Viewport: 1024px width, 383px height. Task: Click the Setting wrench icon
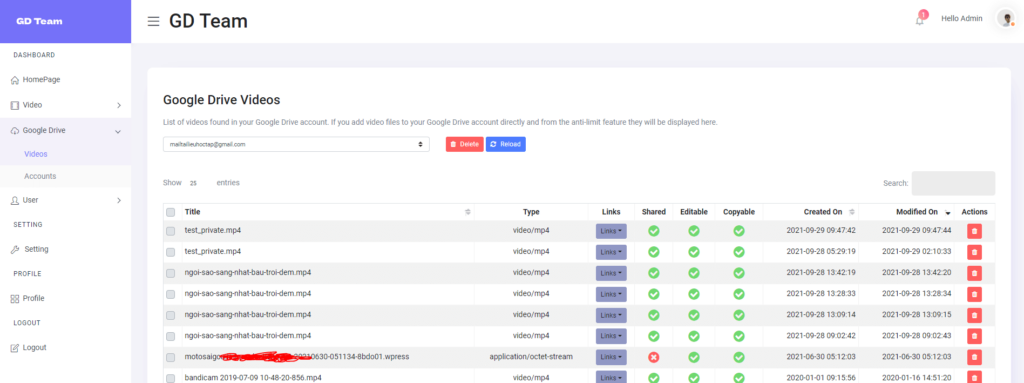pos(15,250)
